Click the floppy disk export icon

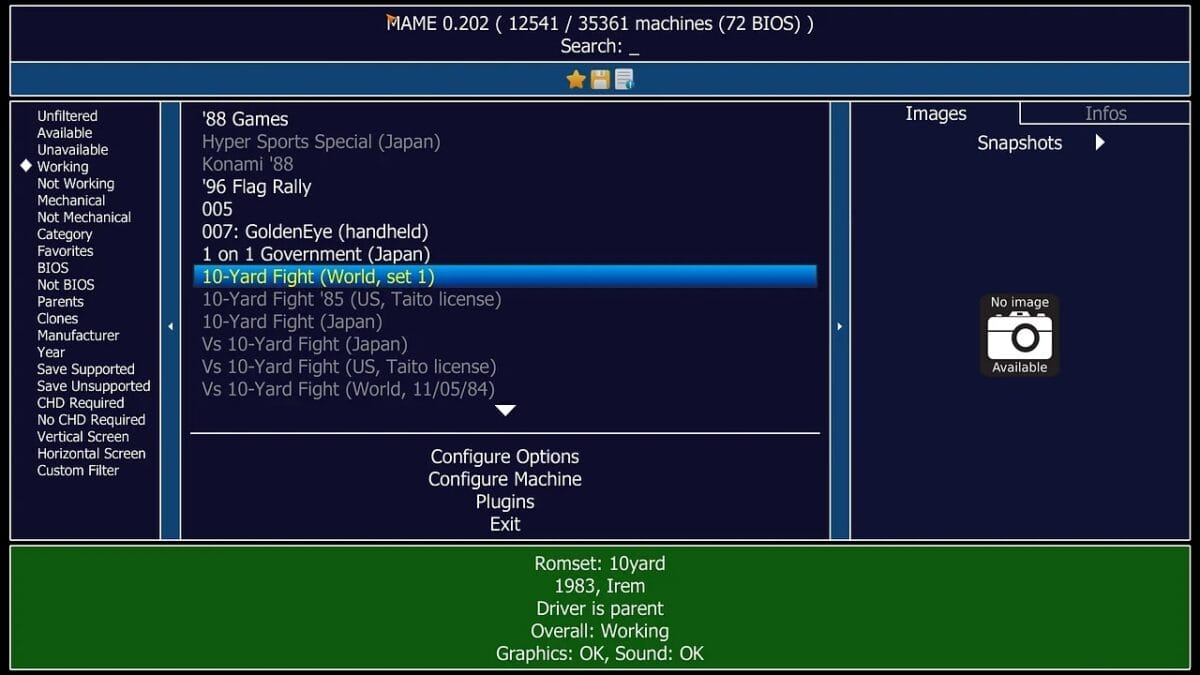pos(600,80)
